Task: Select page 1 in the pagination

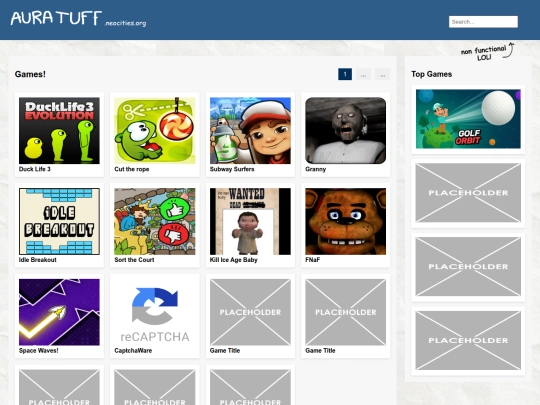Action: [345, 74]
